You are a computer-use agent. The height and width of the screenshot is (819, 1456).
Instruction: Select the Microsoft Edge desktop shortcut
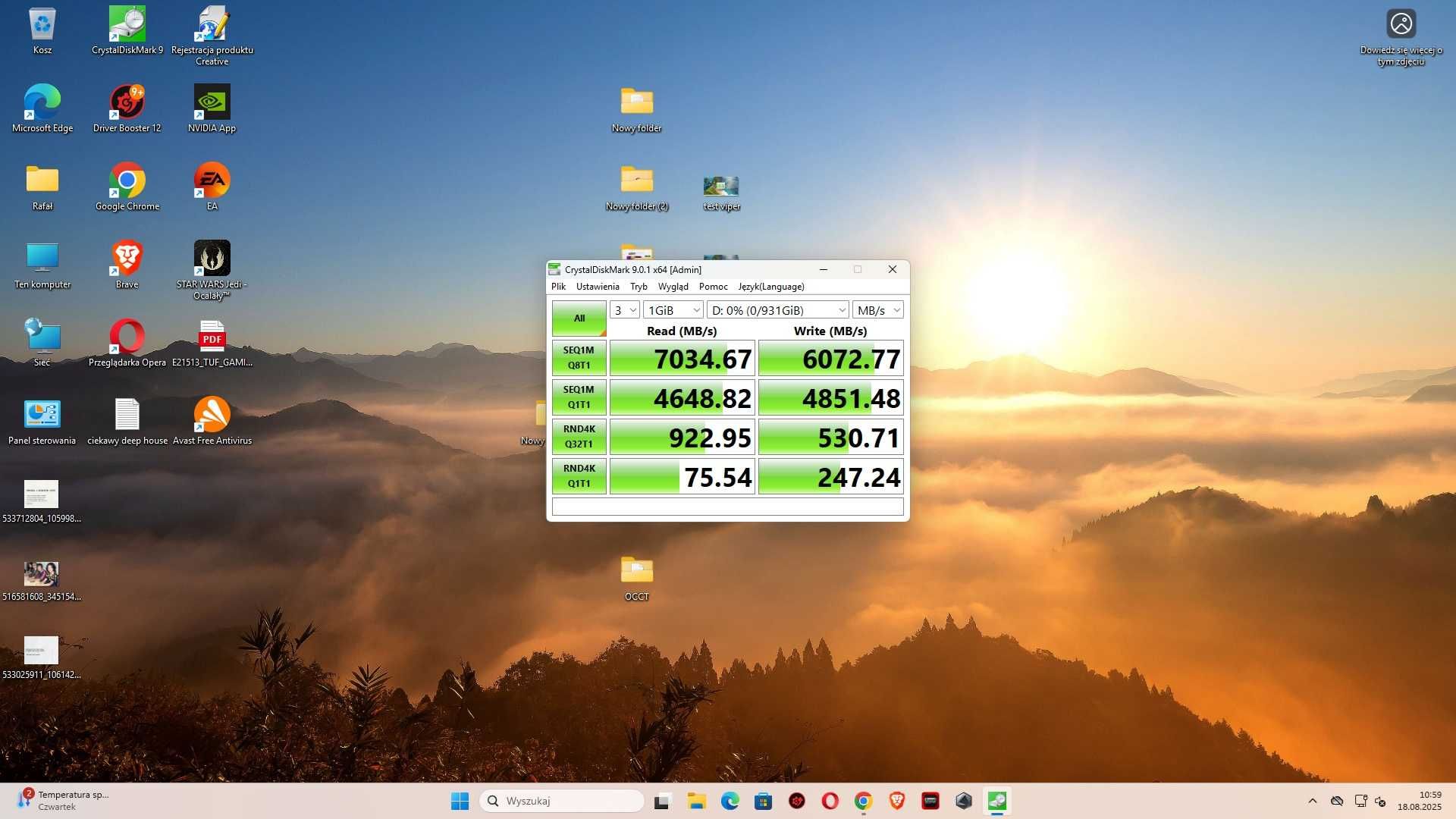pos(42,109)
